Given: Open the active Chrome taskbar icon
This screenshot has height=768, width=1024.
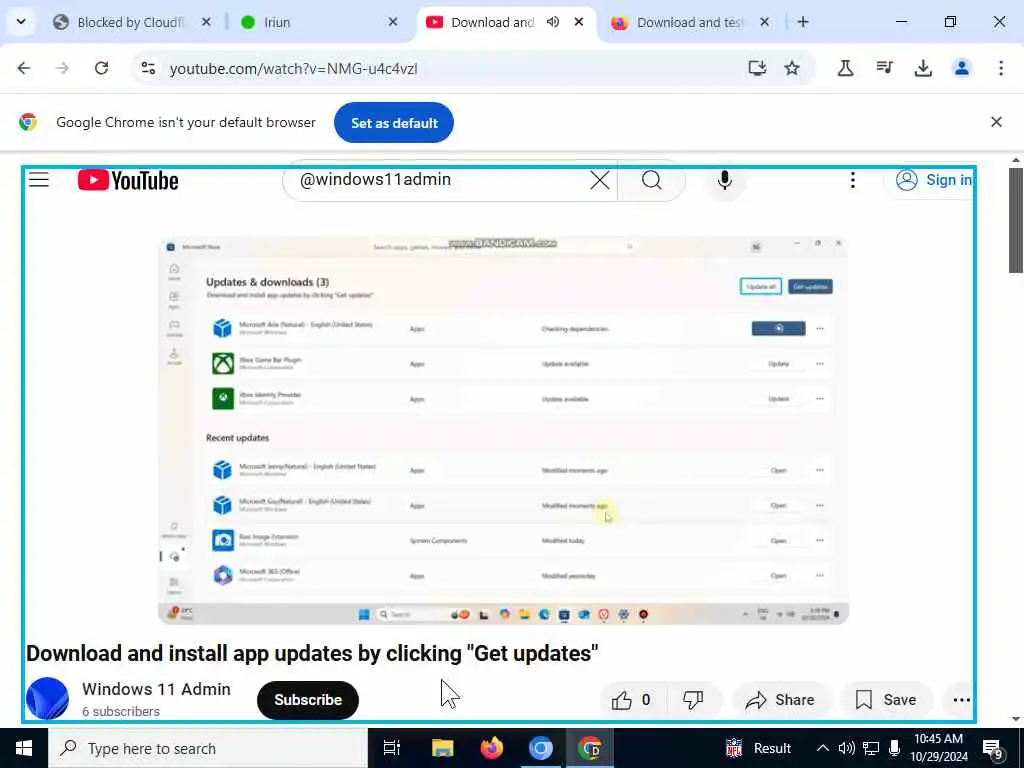Looking at the screenshot, I should coord(590,748).
